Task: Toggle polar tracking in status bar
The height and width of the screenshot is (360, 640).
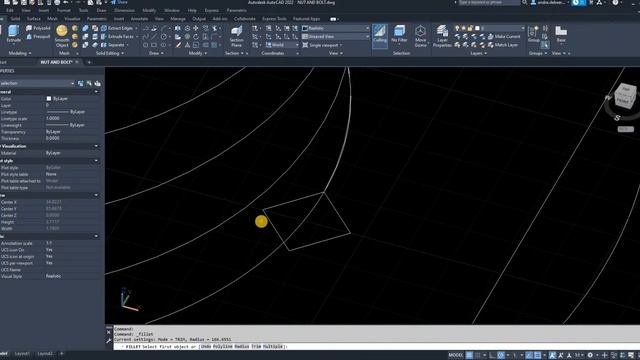Action: coord(501,355)
